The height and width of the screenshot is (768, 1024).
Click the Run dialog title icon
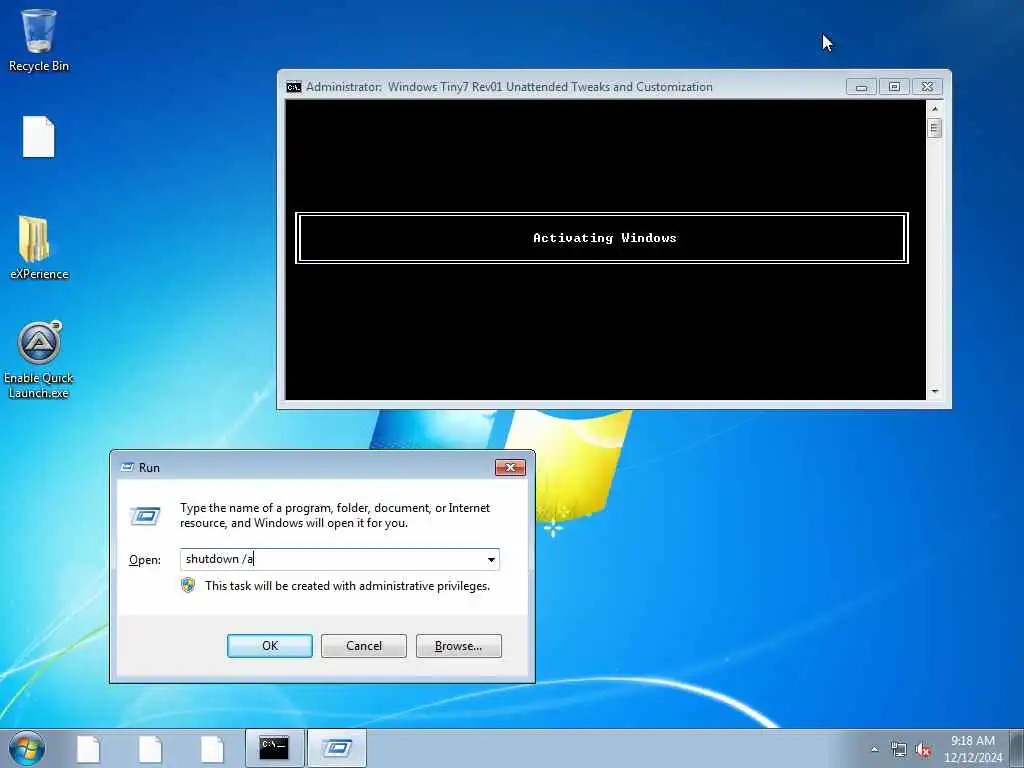pyautogui.click(x=128, y=468)
